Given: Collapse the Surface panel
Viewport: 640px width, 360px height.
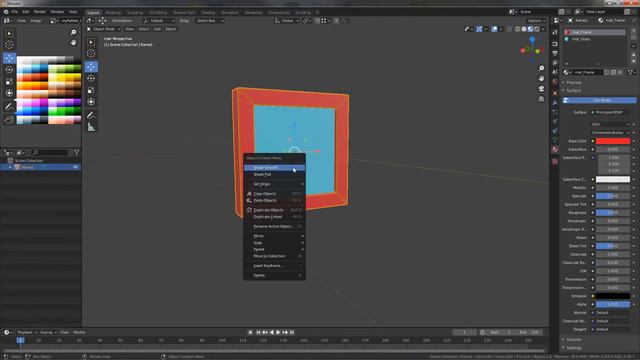Looking at the screenshot, I should 572,91.
